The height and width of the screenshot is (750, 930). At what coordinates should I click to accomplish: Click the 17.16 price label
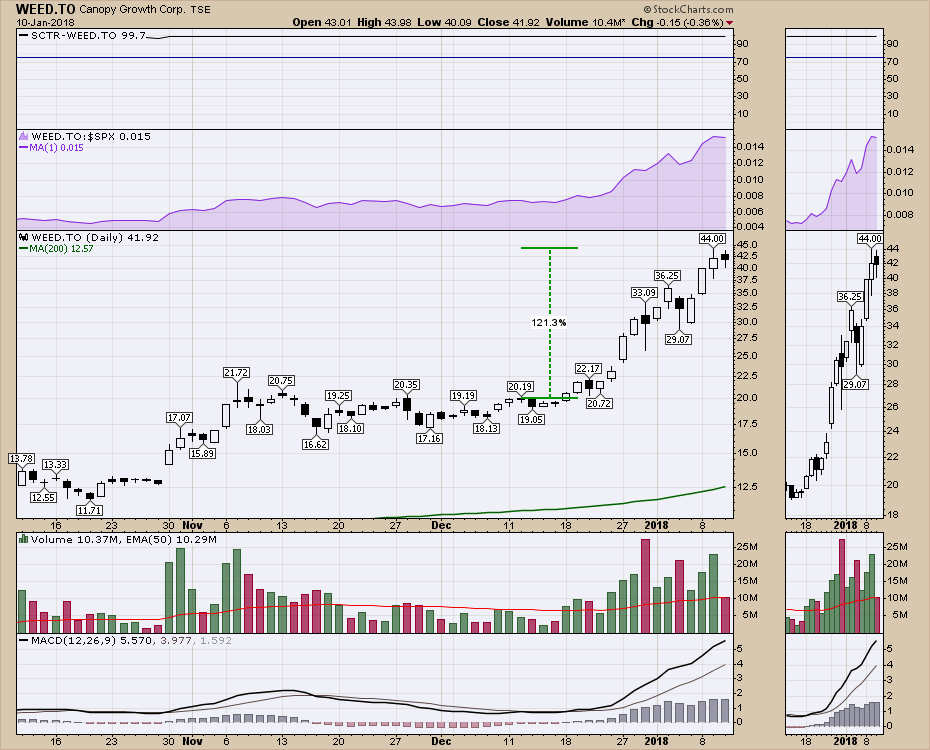point(429,439)
